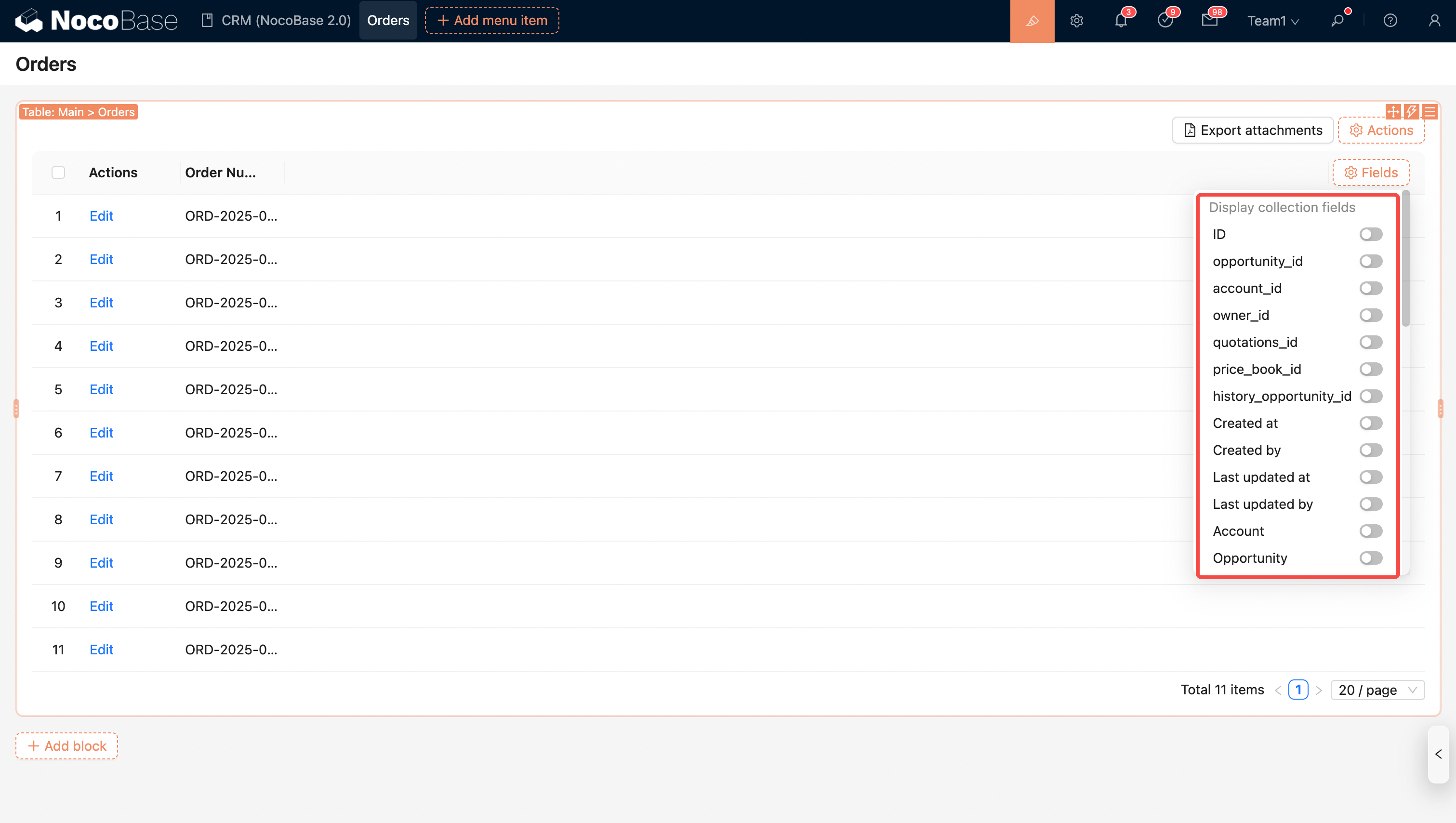Check the select-all rows checkbox

(x=58, y=173)
